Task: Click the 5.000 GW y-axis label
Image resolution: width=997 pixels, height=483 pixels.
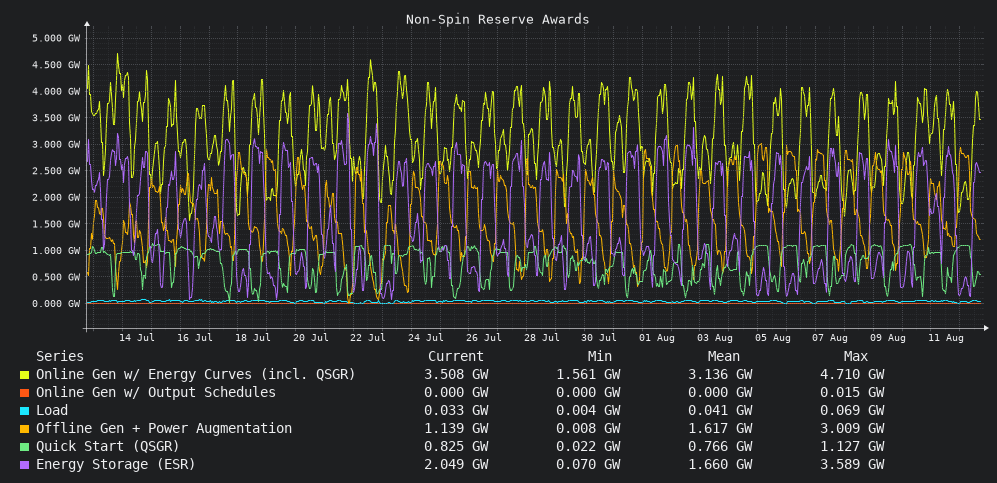Action: [56, 38]
